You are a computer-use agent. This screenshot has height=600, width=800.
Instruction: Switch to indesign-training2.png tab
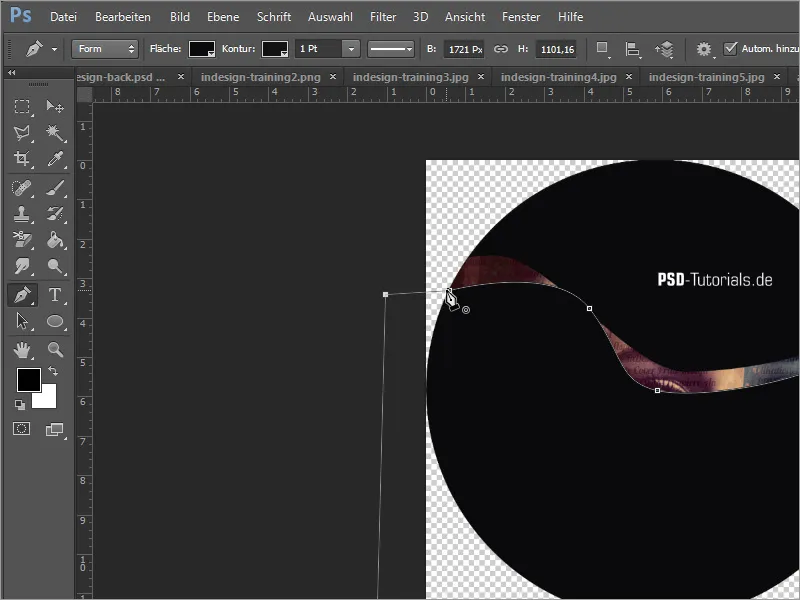tap(261, 77)
